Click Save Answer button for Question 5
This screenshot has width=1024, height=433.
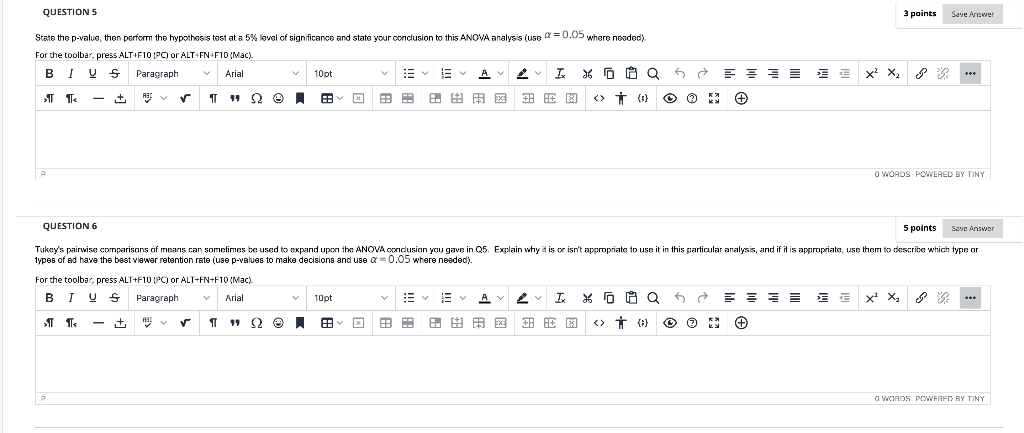pyautogui.click(x=972, y=14)
